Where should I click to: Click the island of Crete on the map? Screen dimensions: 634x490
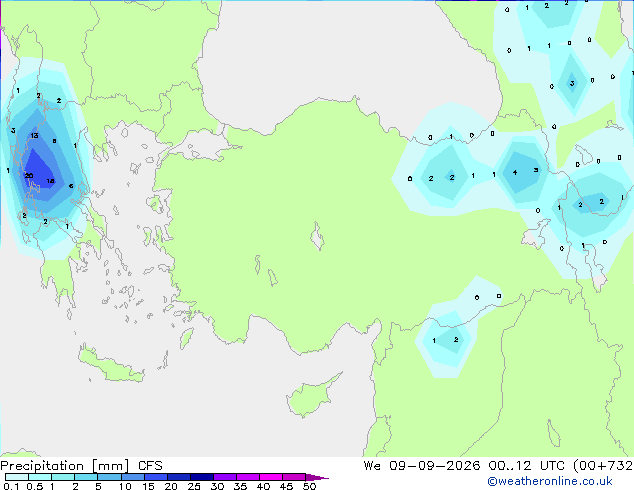[x=111, y=364]
